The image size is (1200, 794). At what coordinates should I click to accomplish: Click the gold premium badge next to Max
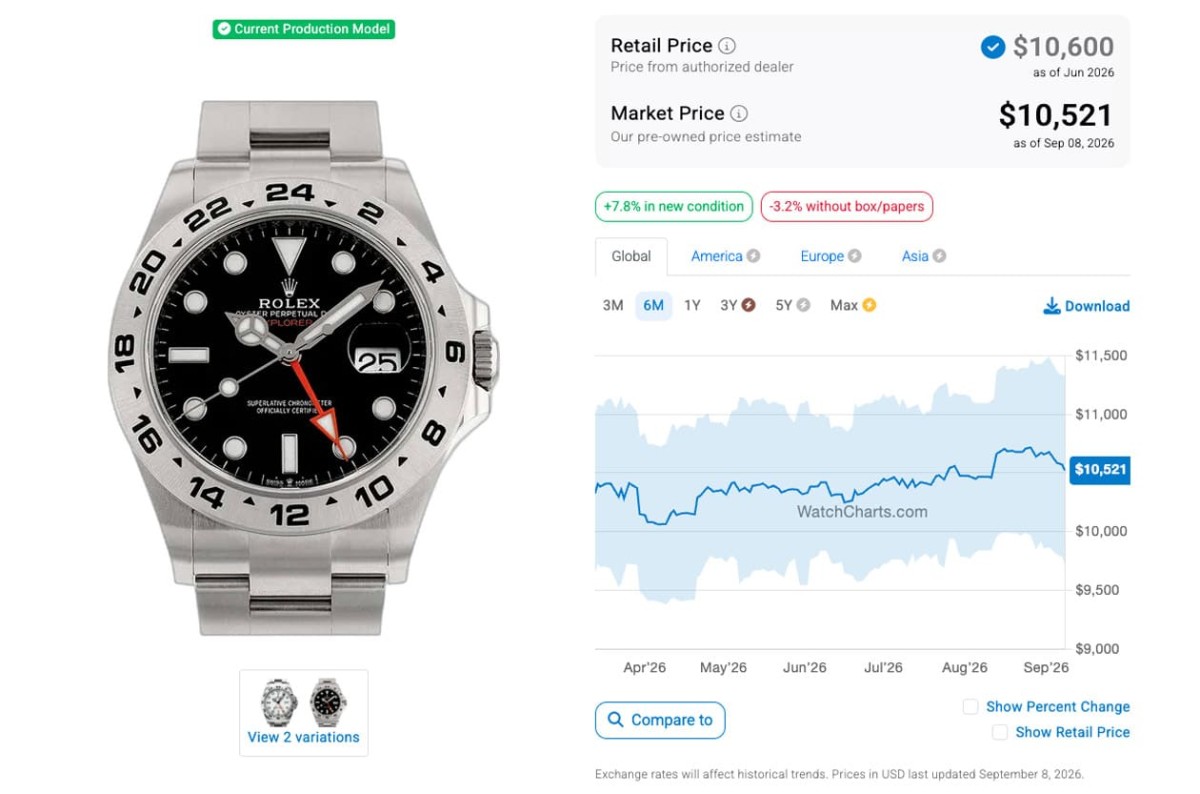869,305
